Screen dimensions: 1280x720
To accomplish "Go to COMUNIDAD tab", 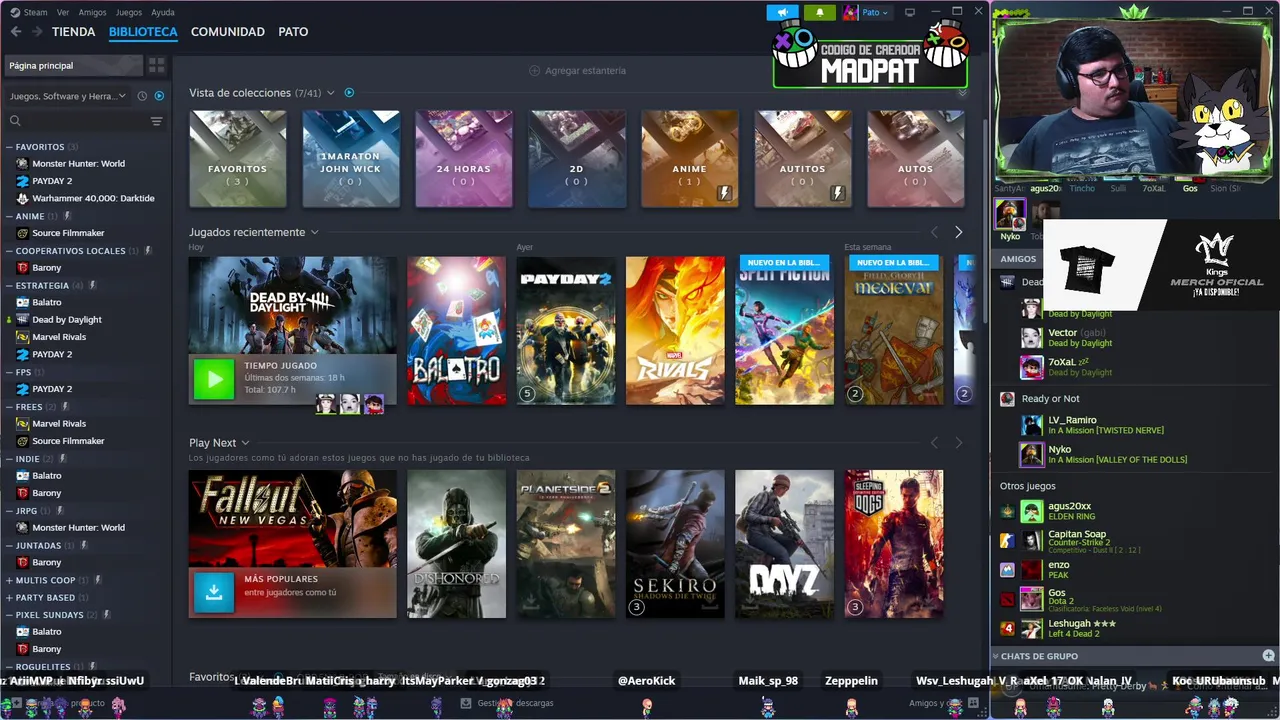I will [x=228, y=32].
